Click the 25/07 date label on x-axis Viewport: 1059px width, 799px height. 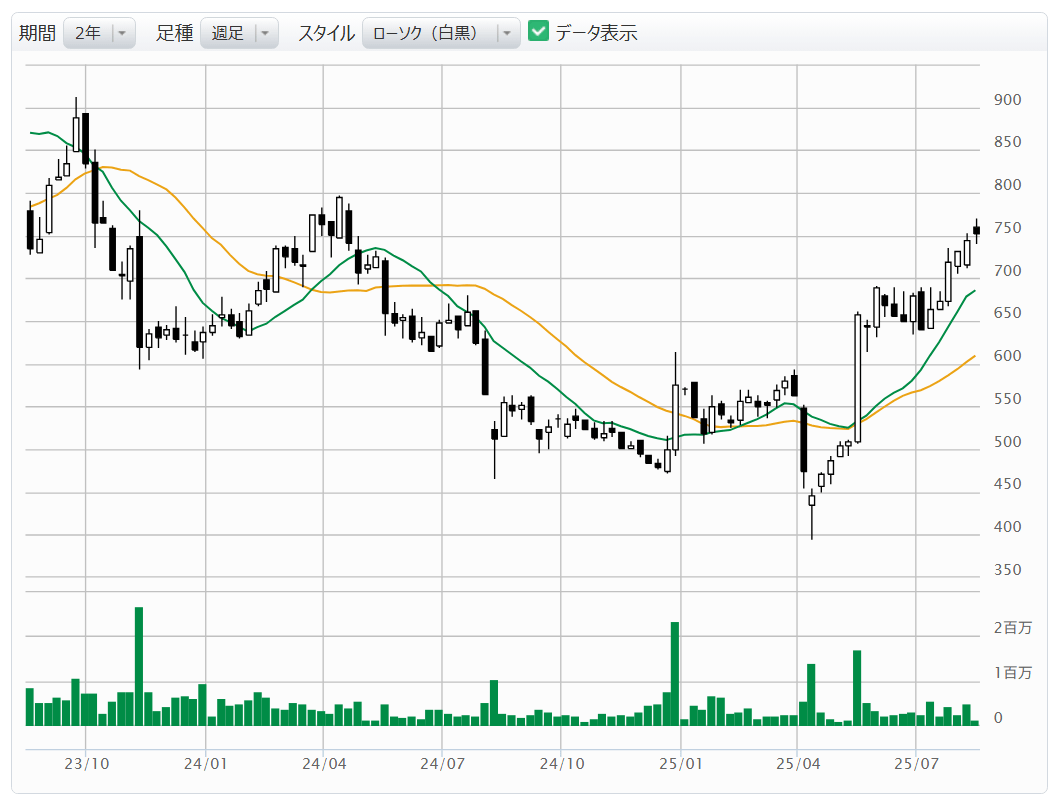pyautogui.click(x=917, y=764)
